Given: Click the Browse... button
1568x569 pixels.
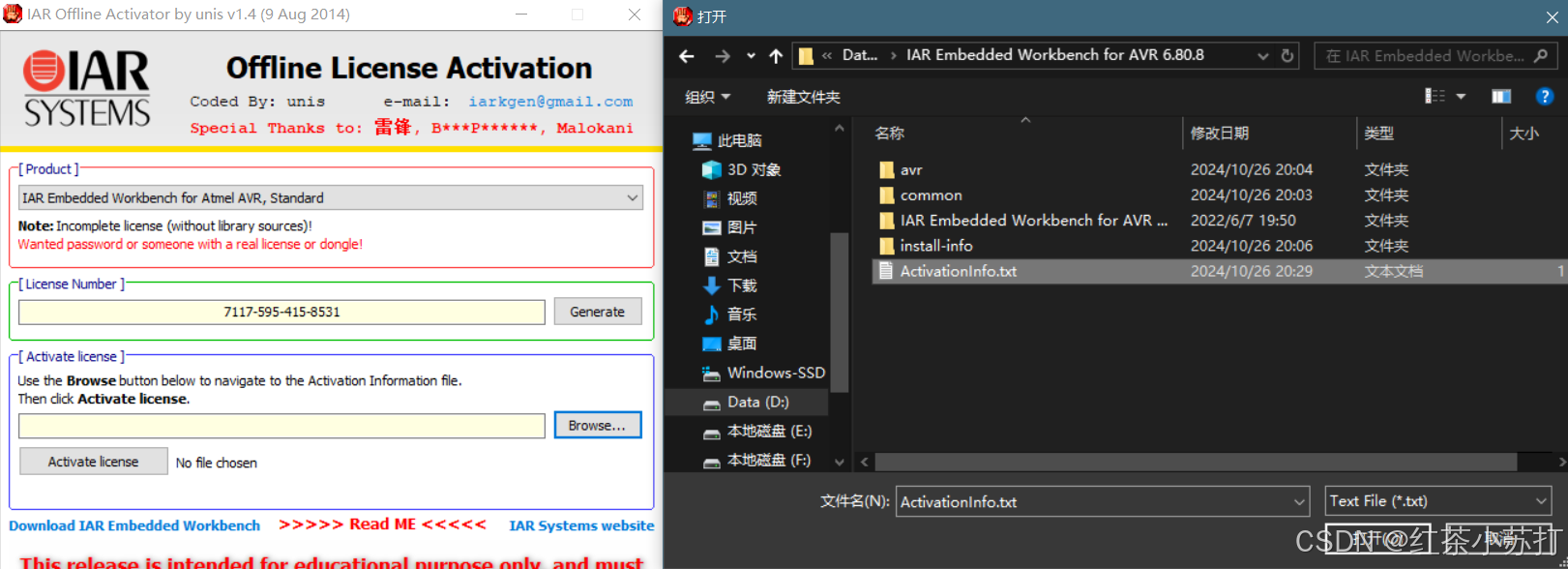Looking at the screenshot, I should [x=597, y=425].
